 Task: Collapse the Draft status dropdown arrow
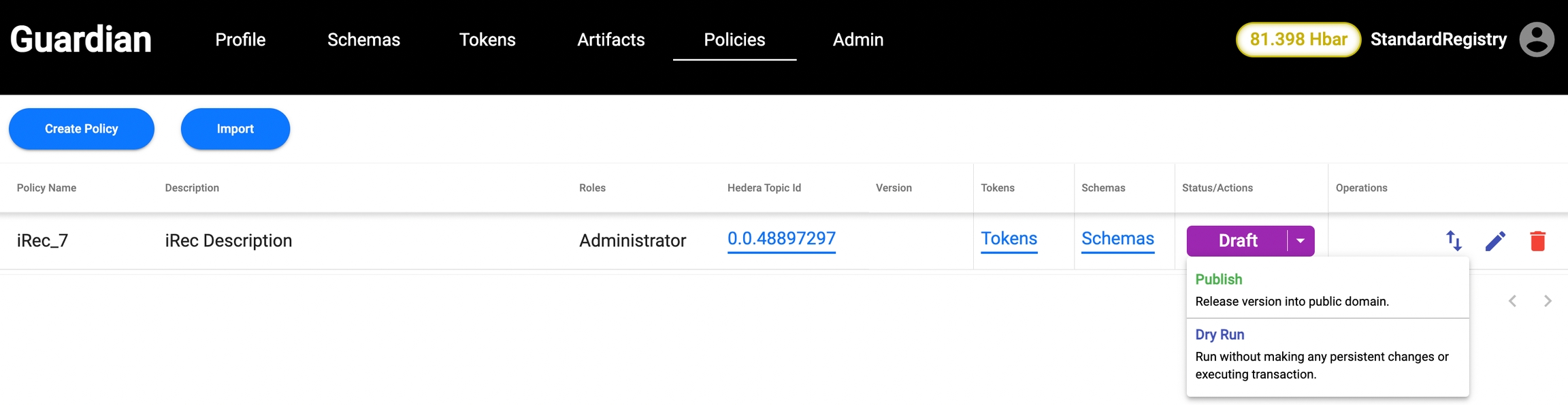click(1300, 241)
